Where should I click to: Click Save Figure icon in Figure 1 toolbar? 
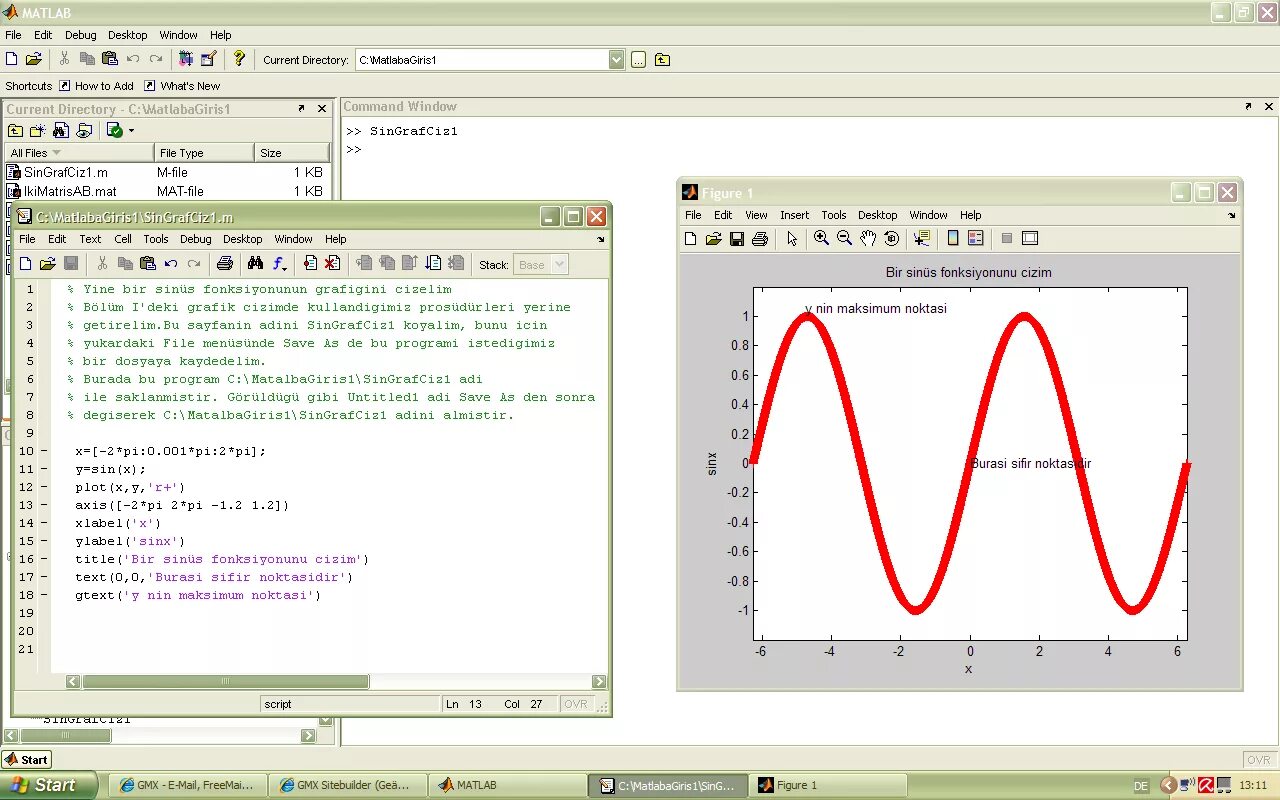coord(737,238)
